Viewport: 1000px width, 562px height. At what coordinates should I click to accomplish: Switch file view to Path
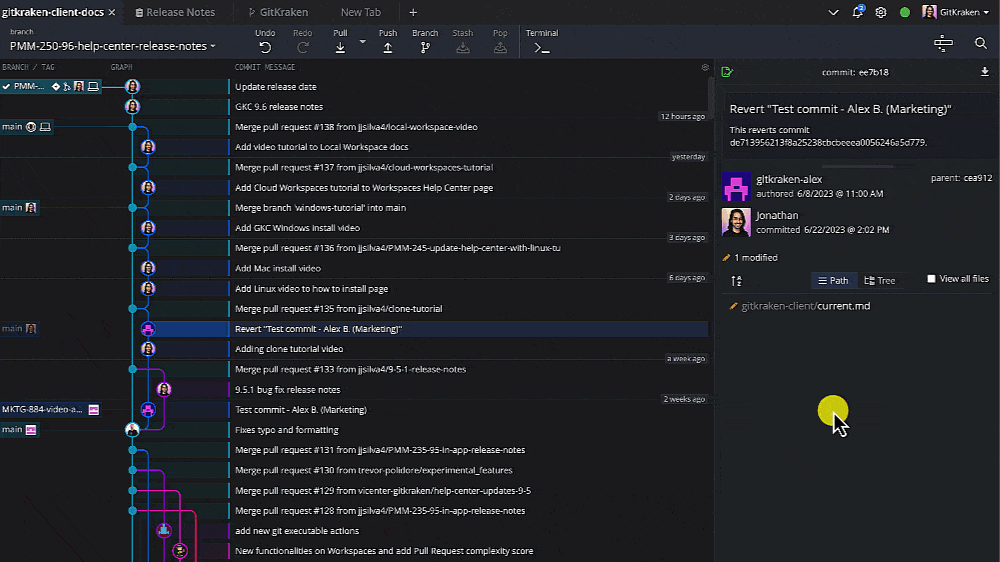pos(833,281)
